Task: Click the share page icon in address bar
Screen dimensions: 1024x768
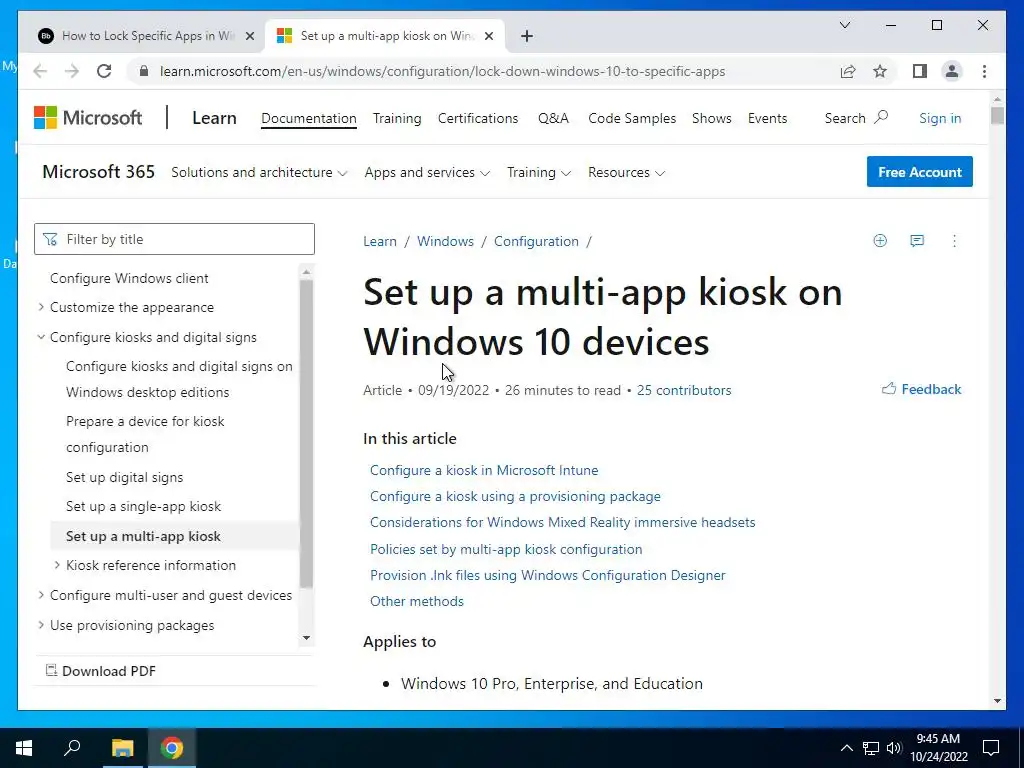Action: tap(848, 71)
